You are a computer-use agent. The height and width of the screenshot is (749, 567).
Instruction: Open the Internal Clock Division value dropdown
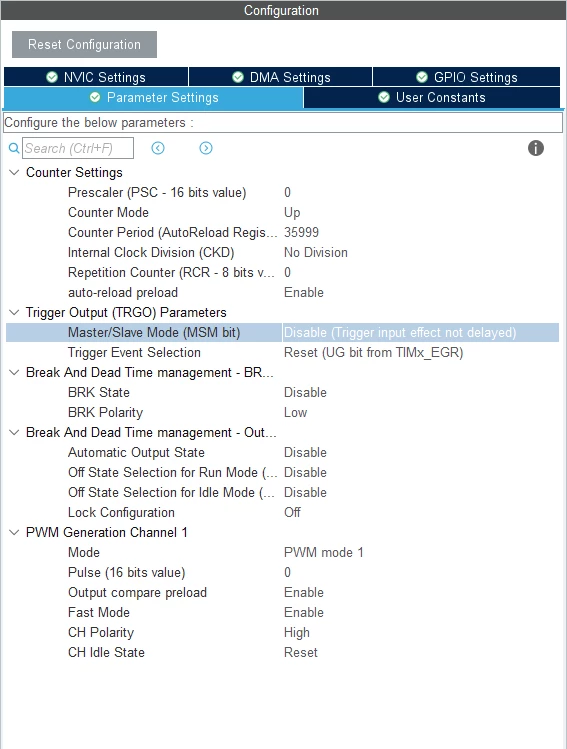click(316, 252)
